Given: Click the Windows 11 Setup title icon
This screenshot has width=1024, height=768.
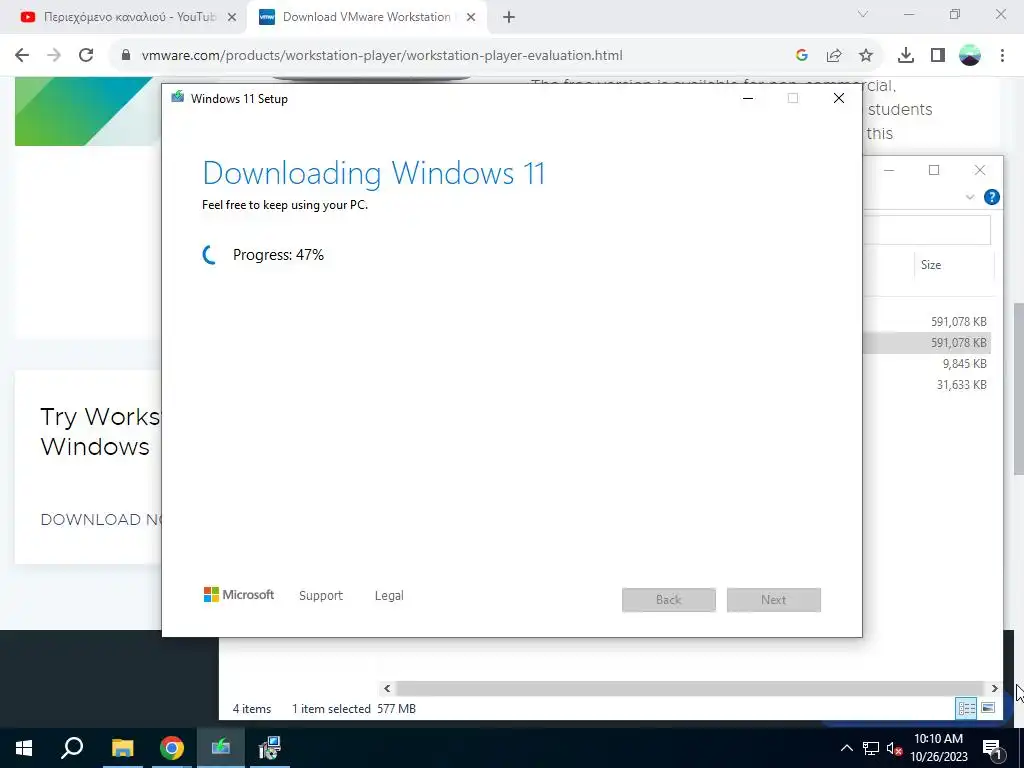Looking at the screenshot, I should (178, 98).
